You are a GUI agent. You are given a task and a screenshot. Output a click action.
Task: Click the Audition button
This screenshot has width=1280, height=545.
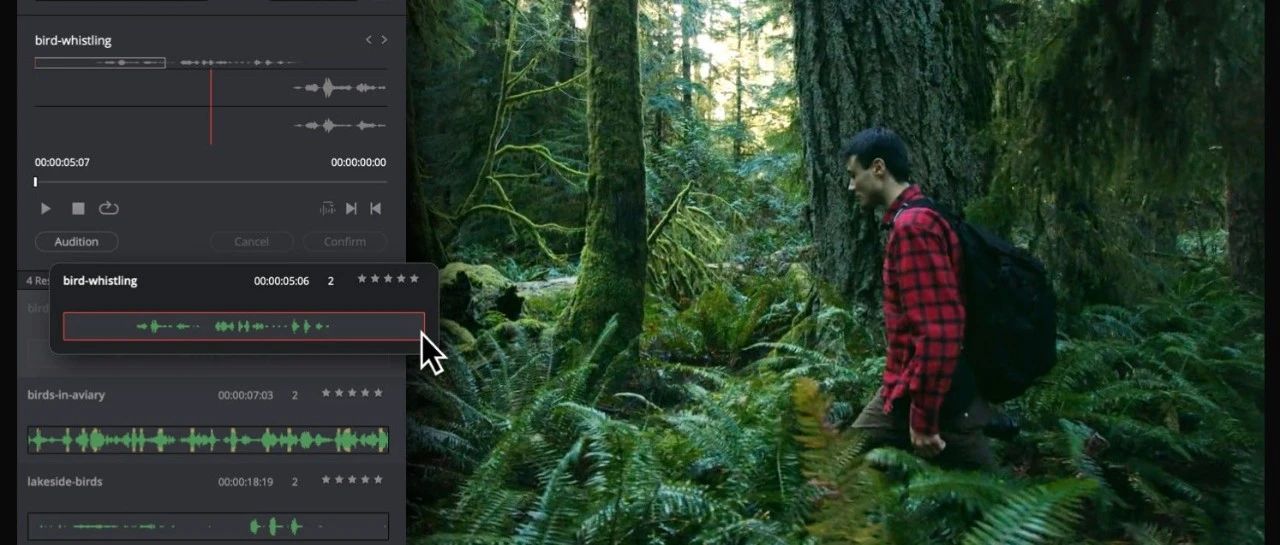tap(76, 242)
